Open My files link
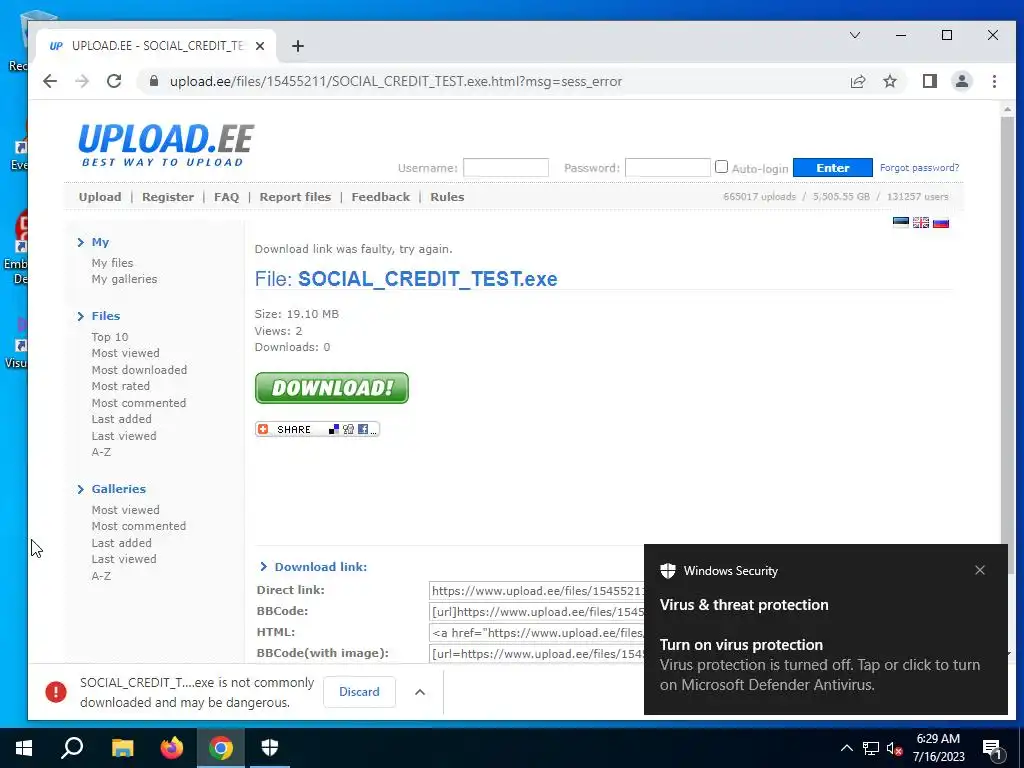This screenshot has height=768, width=1024. point(112,263)
